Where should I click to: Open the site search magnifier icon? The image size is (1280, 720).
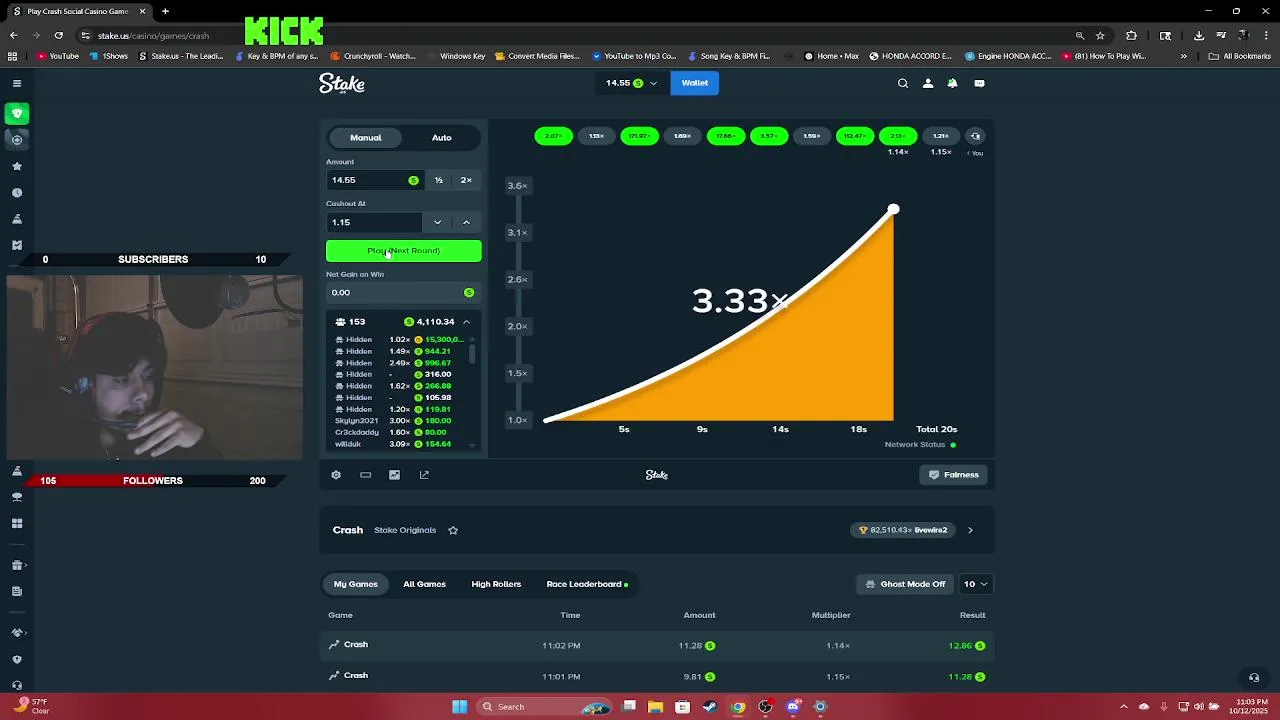pos(903,83)
